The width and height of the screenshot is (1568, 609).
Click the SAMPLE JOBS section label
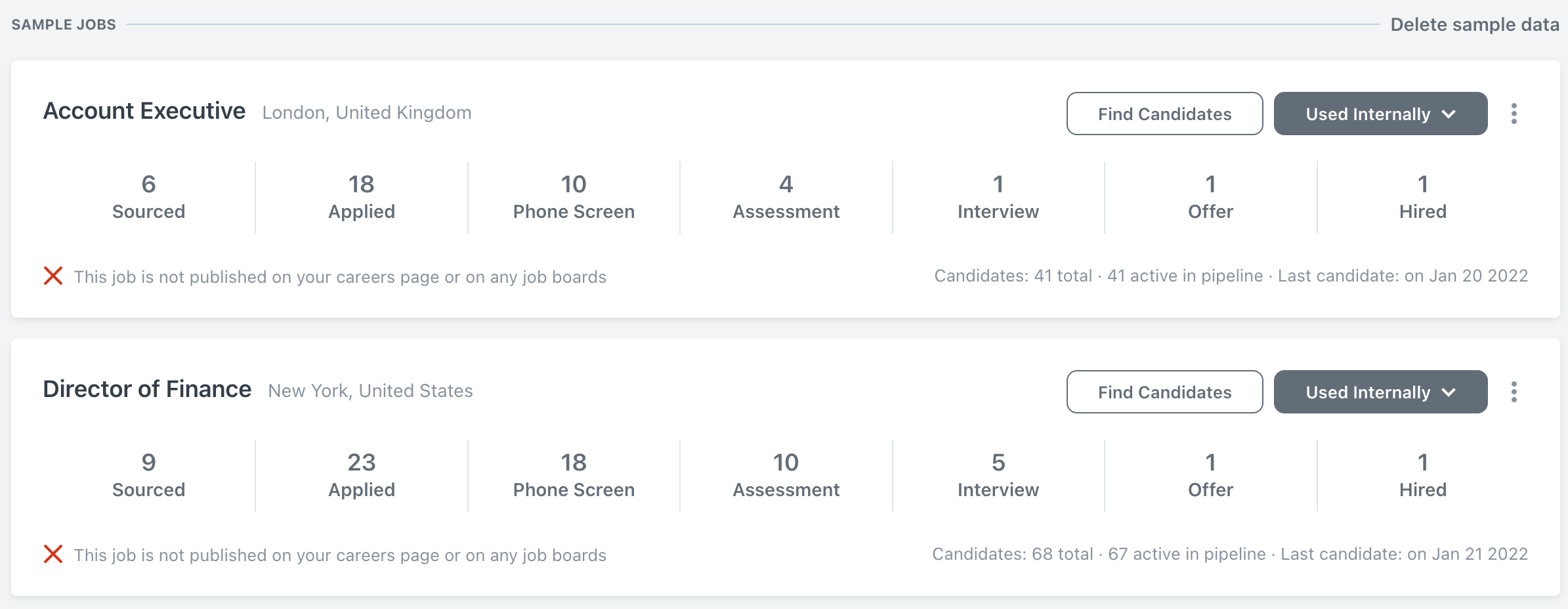pyautogui.click(x=63, y=24)
